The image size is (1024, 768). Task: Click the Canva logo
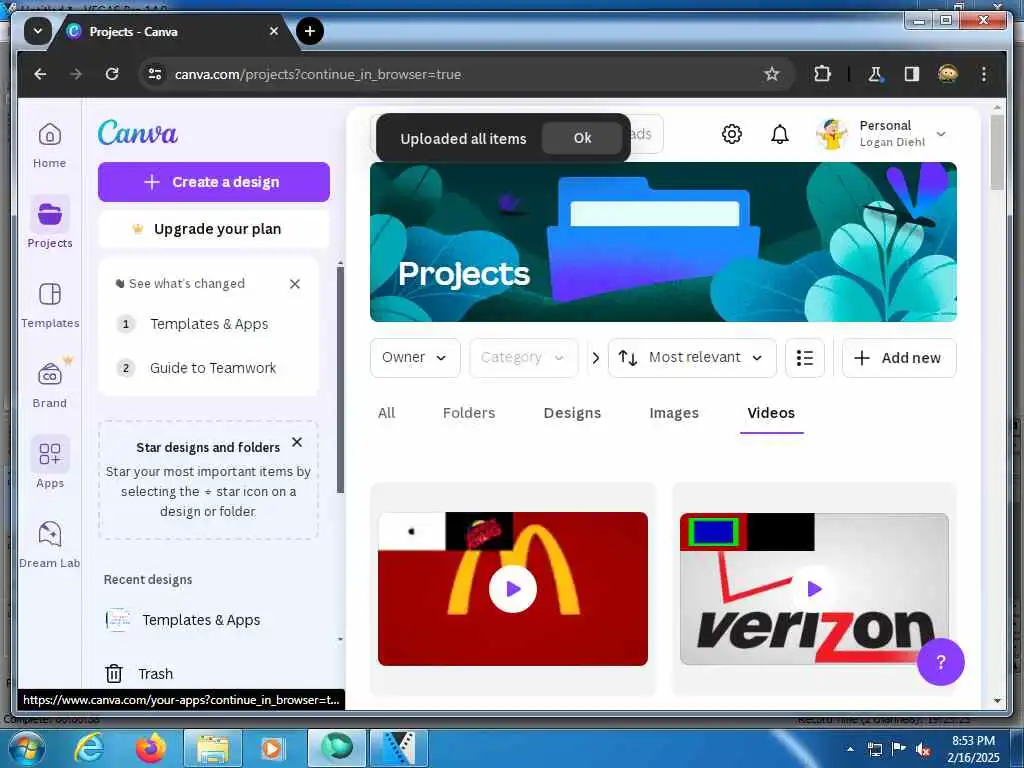tap(138, 133)
